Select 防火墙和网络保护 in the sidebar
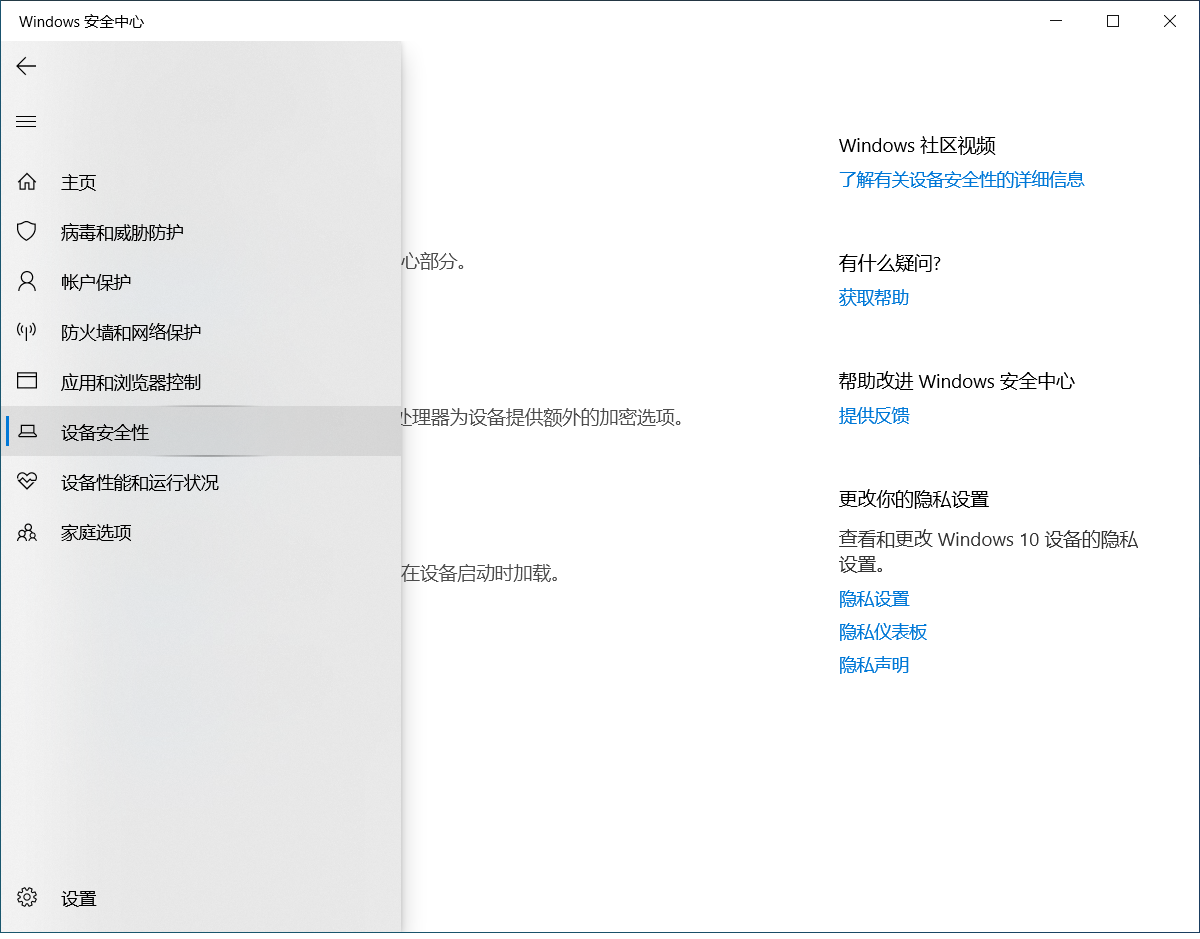The height and width of the screenshot is (939, 1200). coord(131,333)
